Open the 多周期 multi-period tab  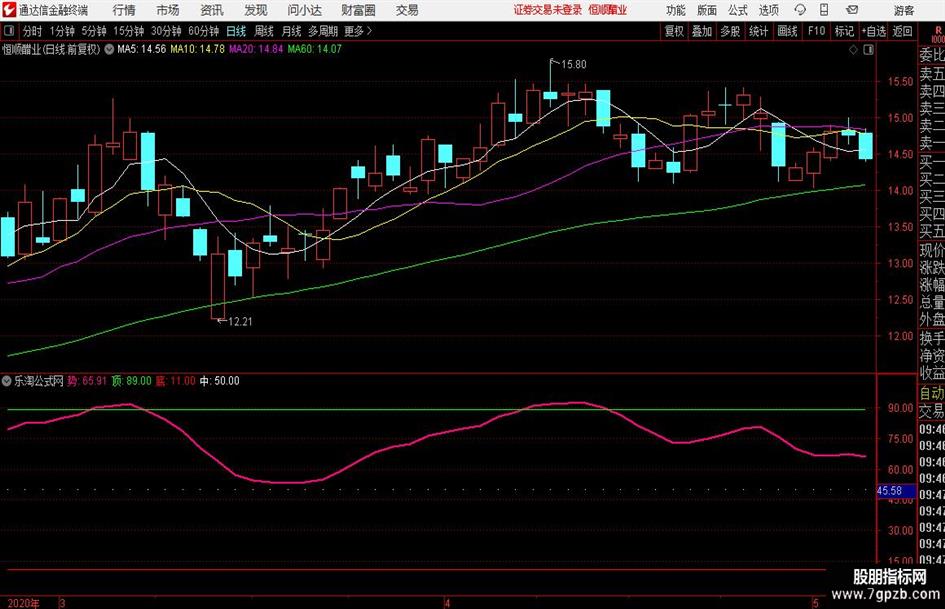click(323, 31)
